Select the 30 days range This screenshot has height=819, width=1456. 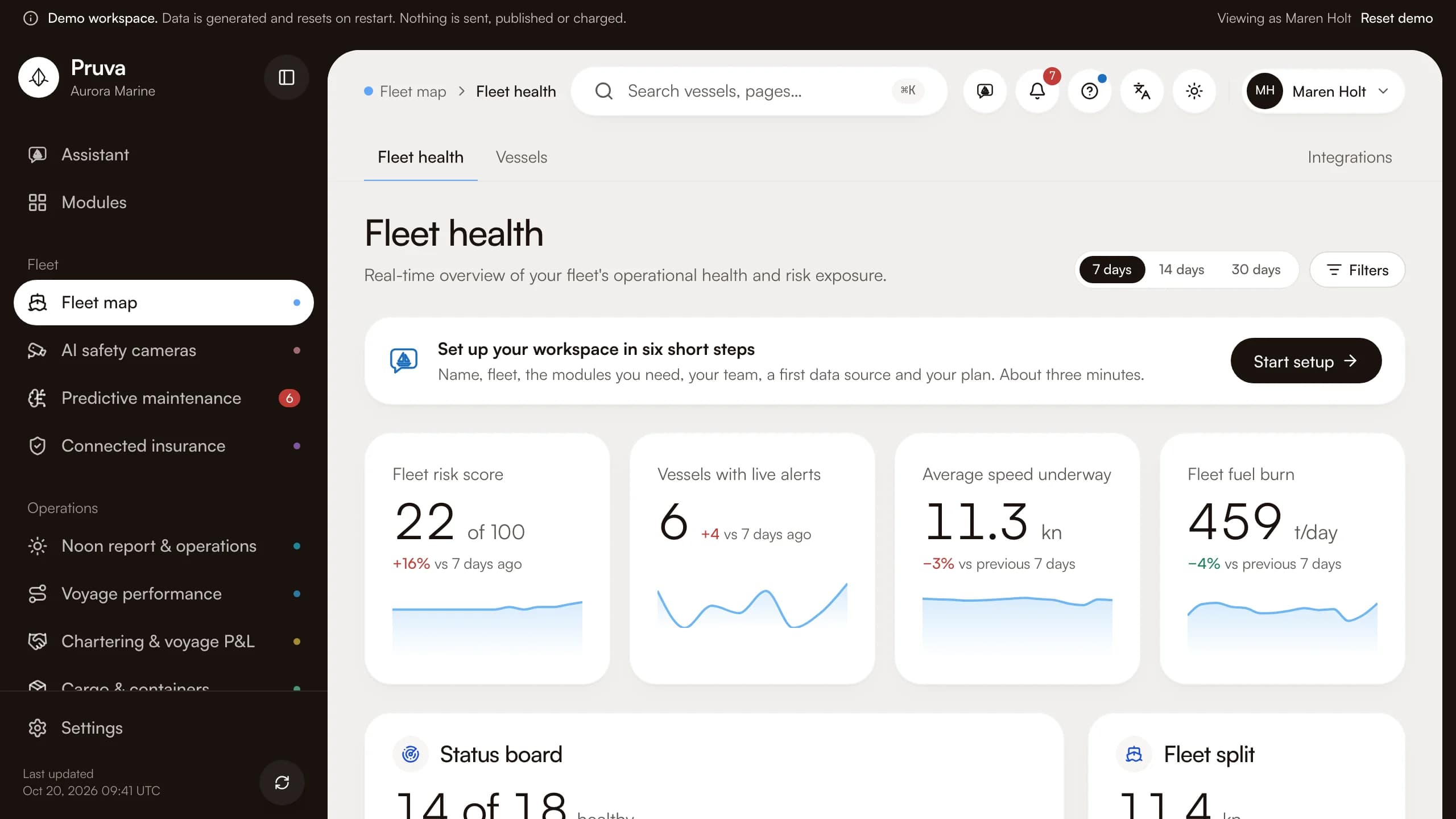point(1256,270)
